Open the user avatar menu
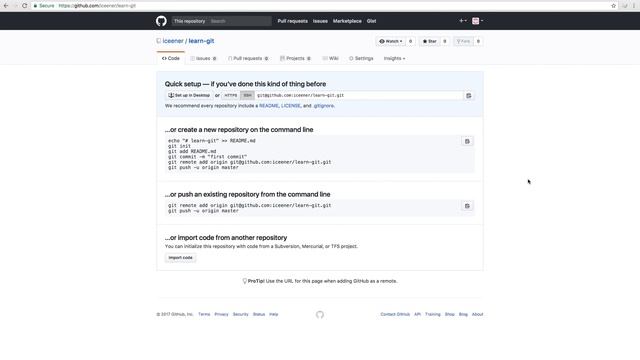This screenshot has width=640, height=360. (x=478, y=21)
